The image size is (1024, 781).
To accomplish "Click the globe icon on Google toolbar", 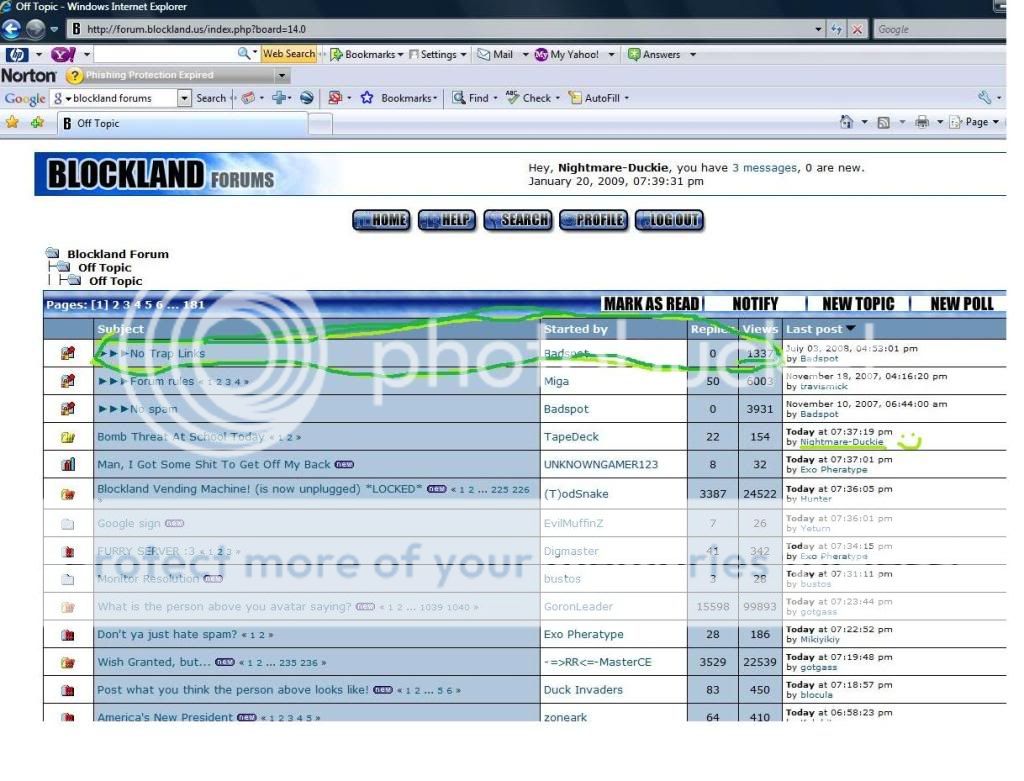I will point(307,98).
